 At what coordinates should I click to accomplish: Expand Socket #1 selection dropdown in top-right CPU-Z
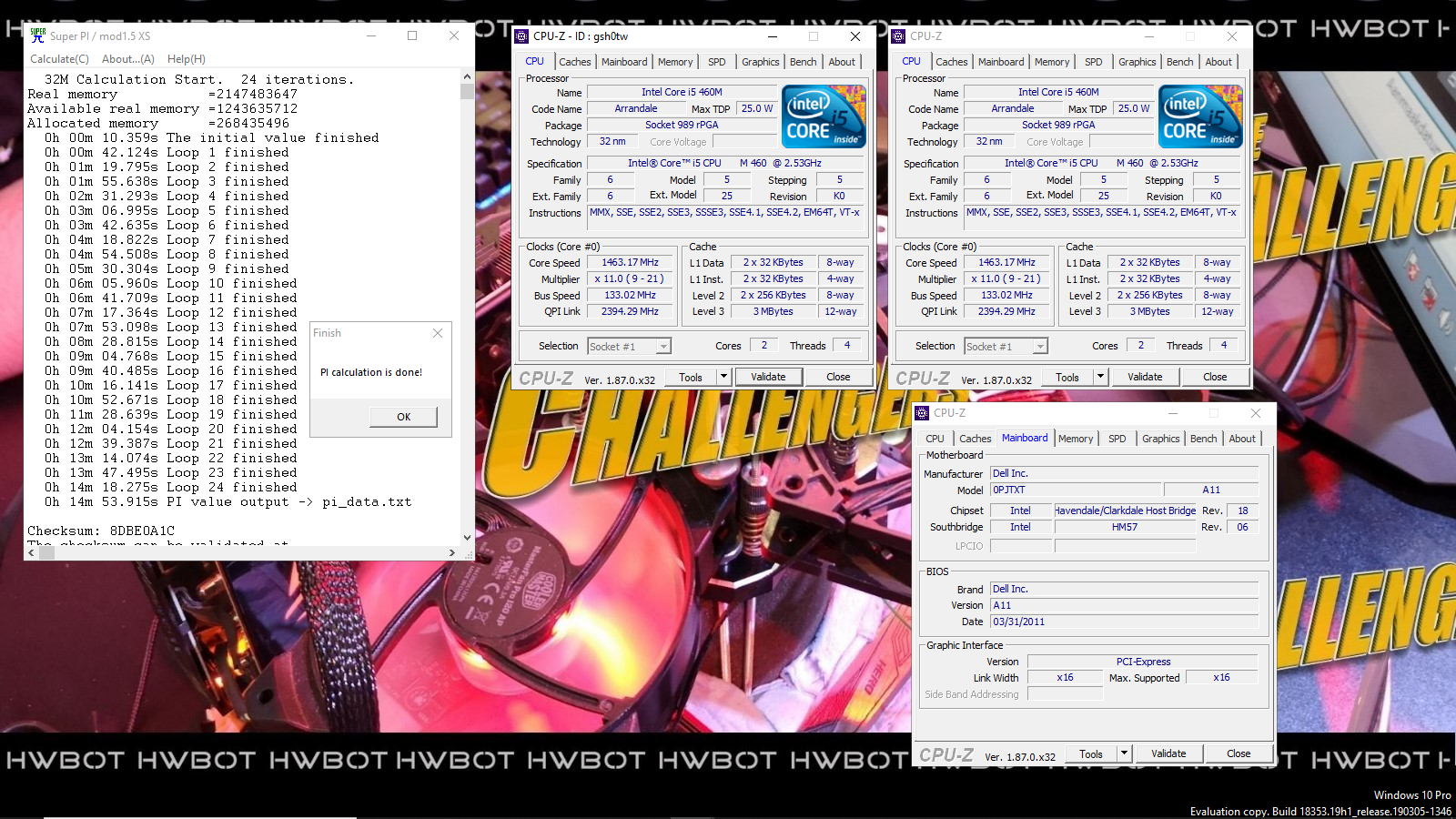1040,347
